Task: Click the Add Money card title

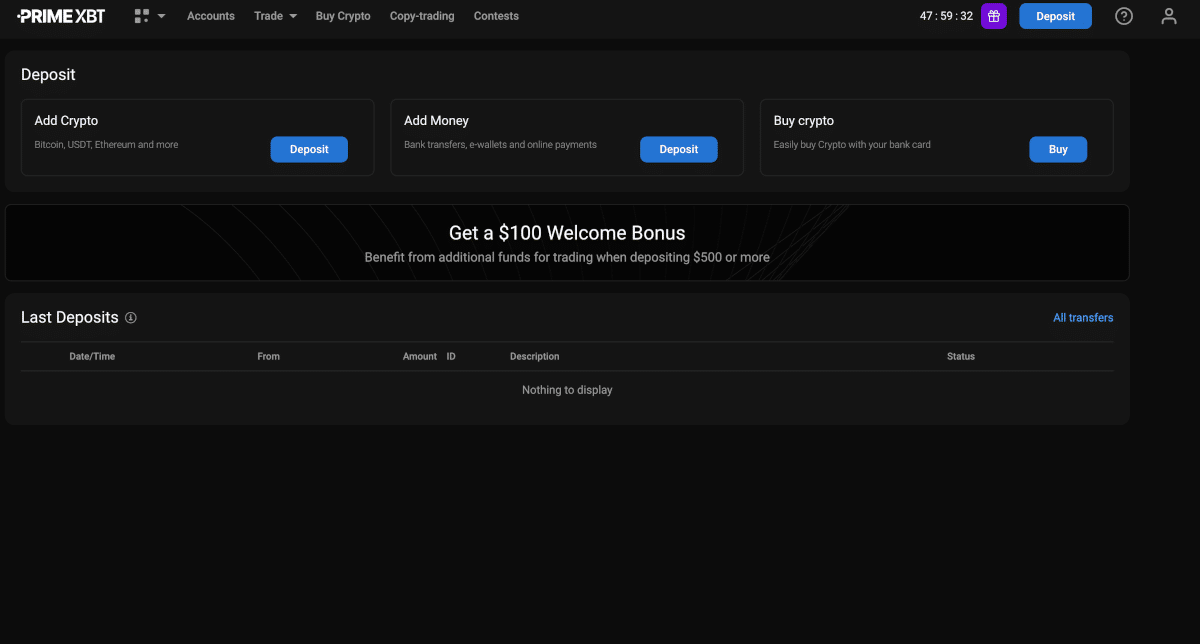Action: [x=436, y=121]
